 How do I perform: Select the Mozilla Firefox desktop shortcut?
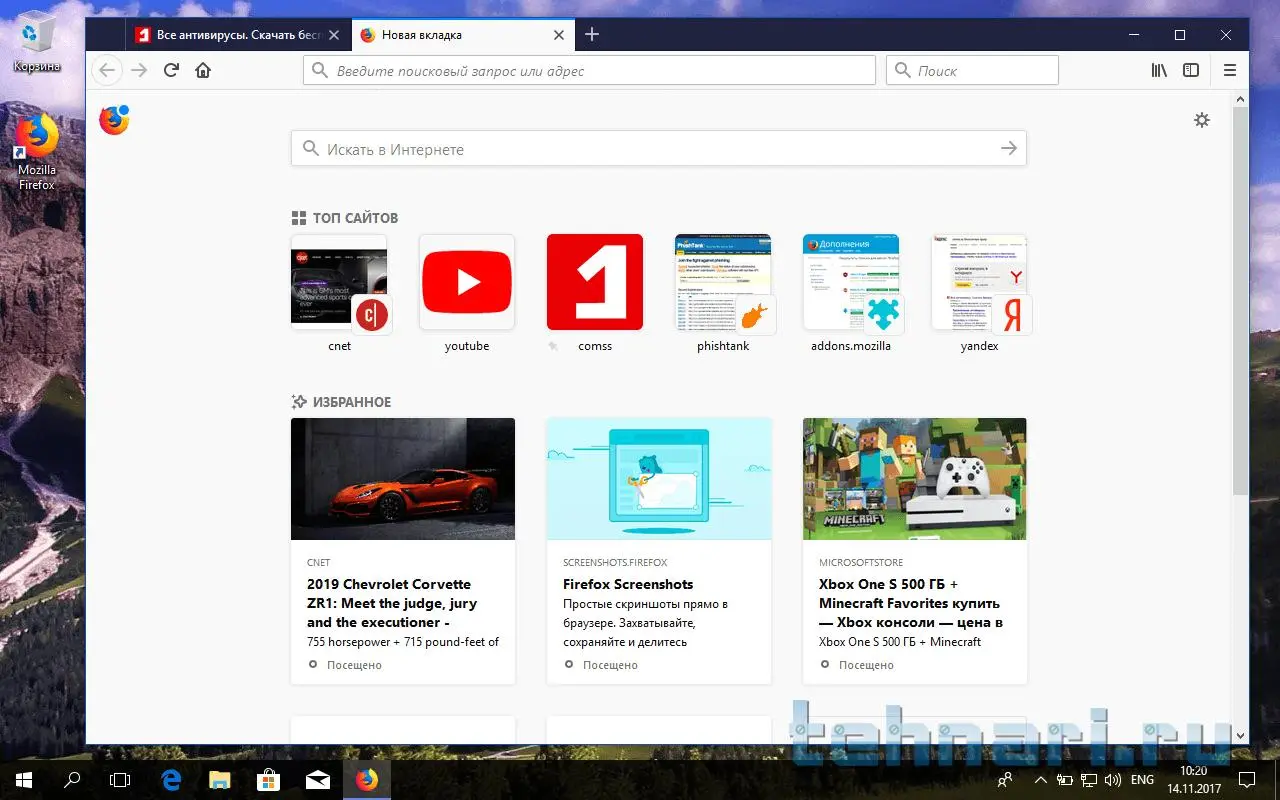click(x=37, y=152)
